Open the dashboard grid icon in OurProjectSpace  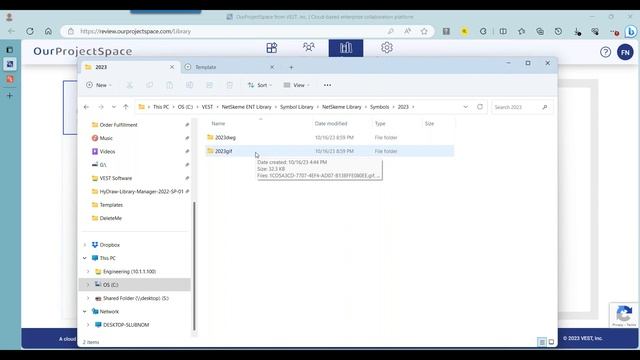(x=272, y=48)
